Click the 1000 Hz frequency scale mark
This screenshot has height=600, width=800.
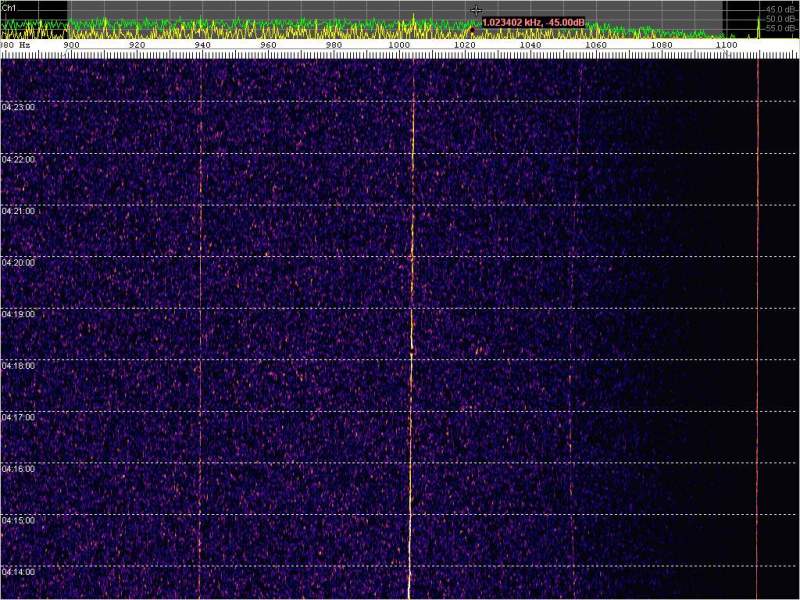399,45
